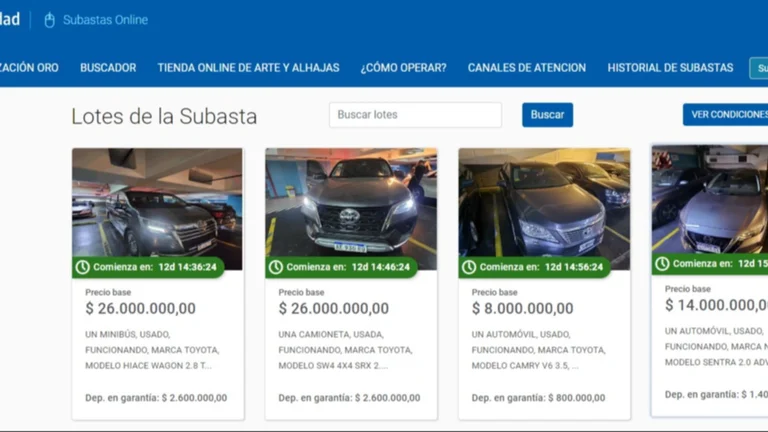The image size is (768, 432).
Task: Click clock icon on Sentra lot
Action: tap(662, 264)
